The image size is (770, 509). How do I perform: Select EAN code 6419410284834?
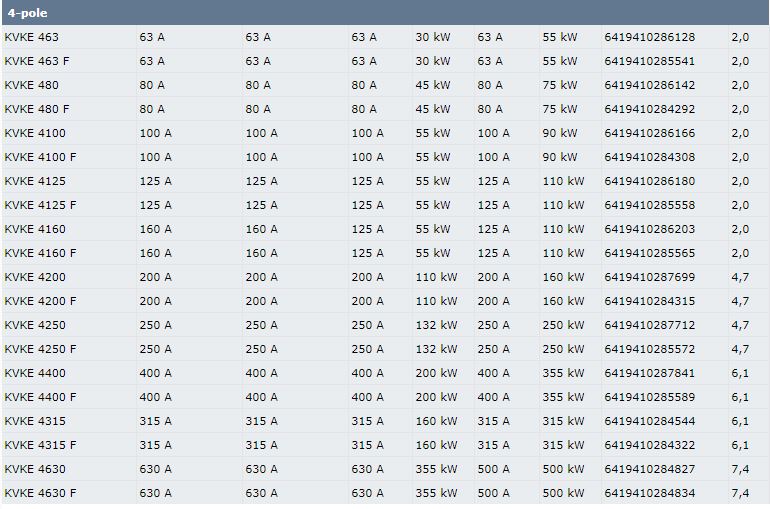coord(650,494)
